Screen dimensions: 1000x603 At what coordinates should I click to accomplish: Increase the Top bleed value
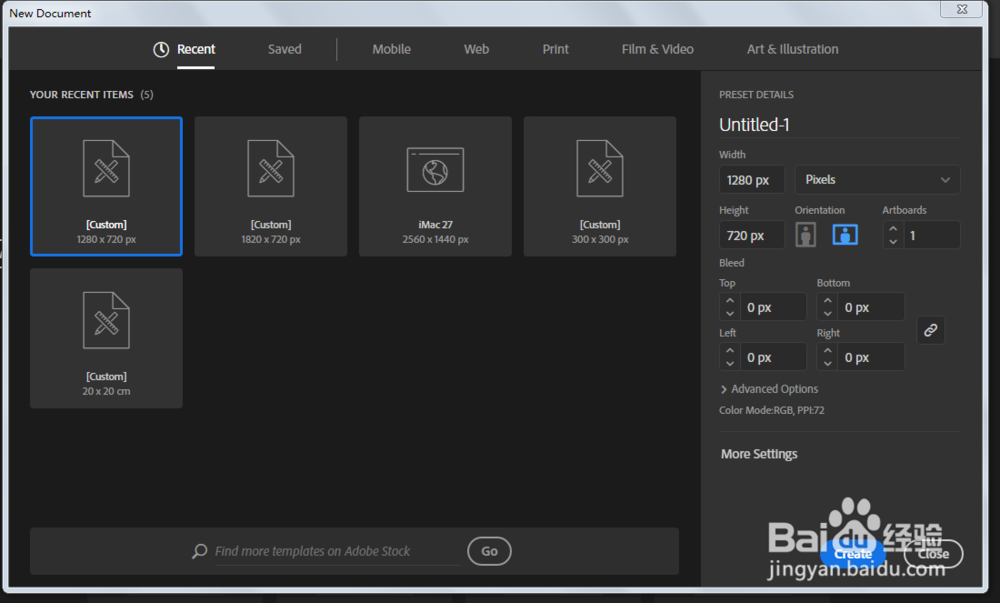(730, 300)
